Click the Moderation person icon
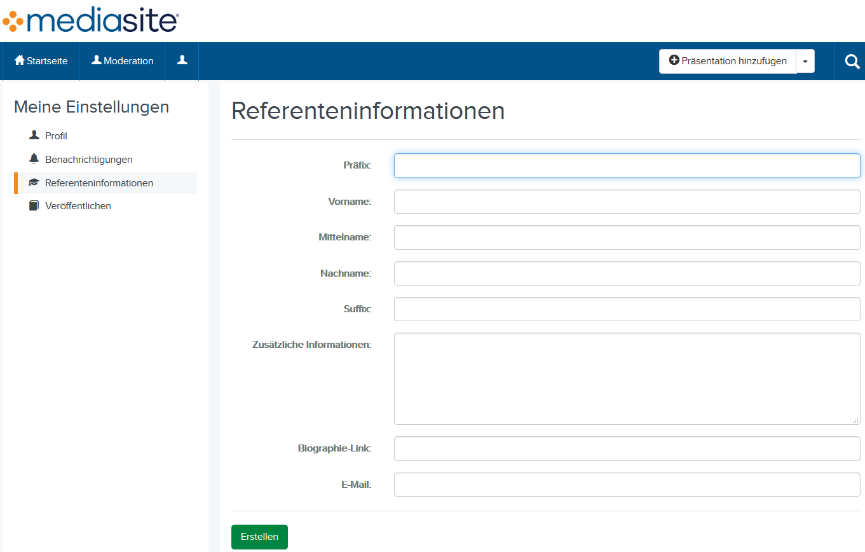The image size is (865, 552). click(x=97, y=60)
